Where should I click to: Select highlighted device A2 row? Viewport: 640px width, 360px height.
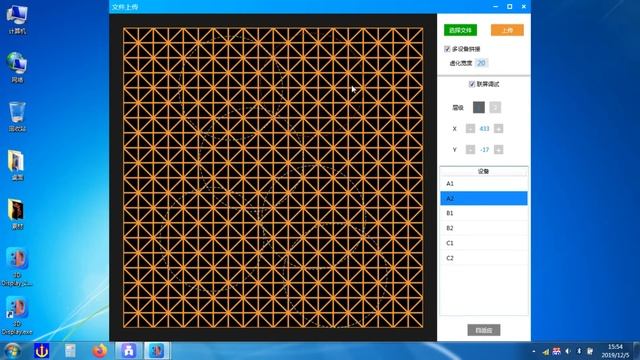tap(484, 198)
